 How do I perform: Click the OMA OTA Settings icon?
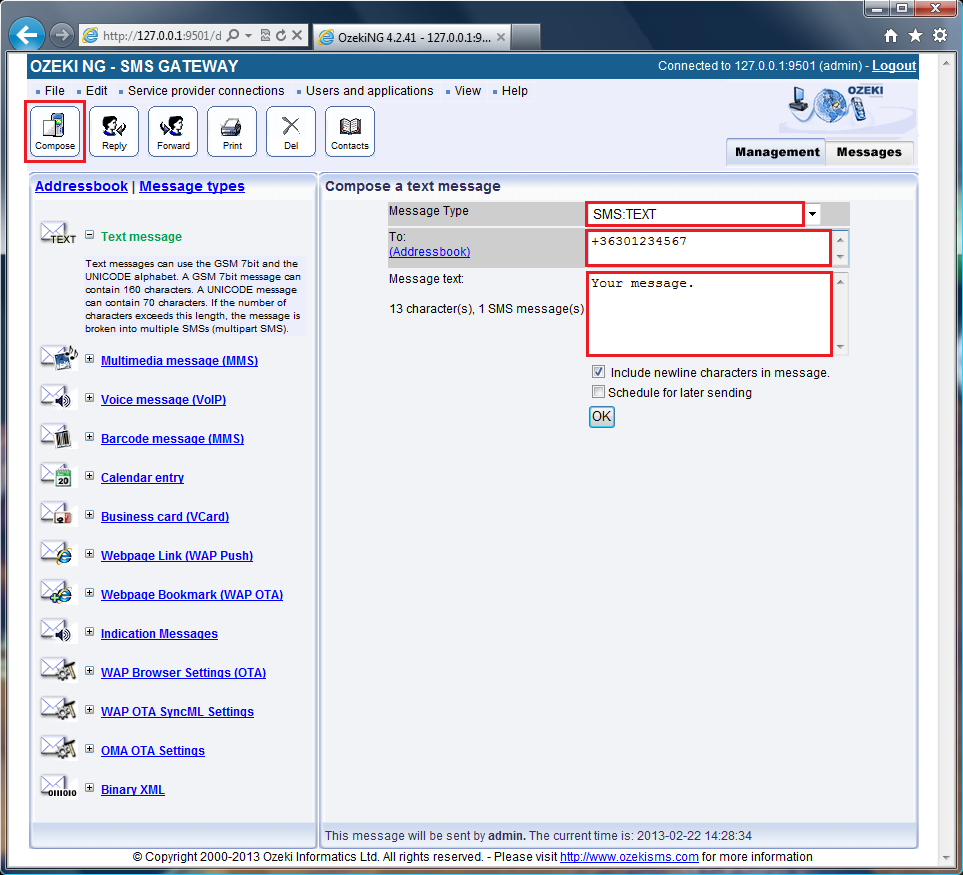point(58,748)
